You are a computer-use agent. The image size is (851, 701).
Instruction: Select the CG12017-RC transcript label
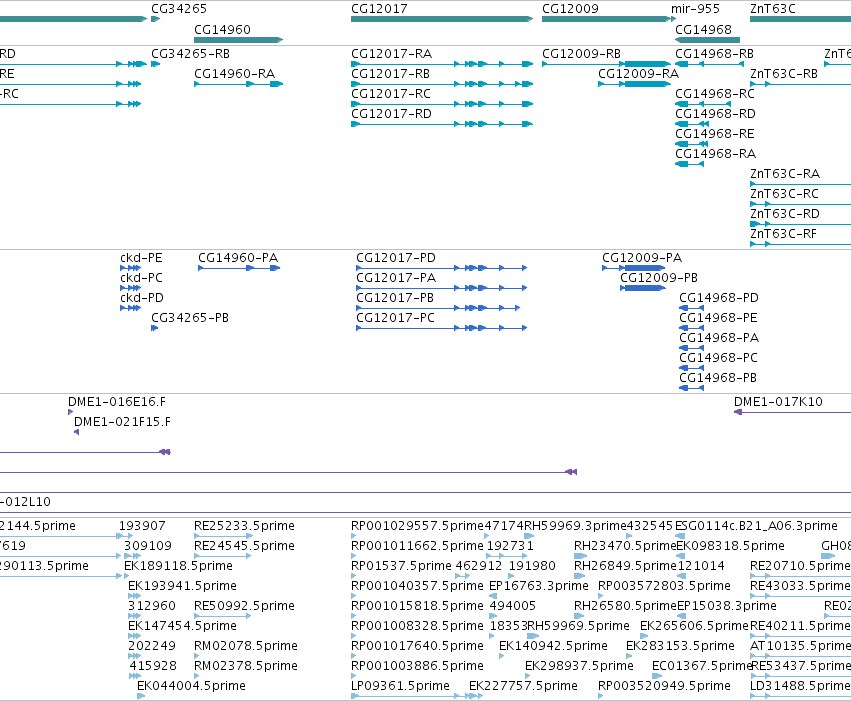[x=391, y=94]
